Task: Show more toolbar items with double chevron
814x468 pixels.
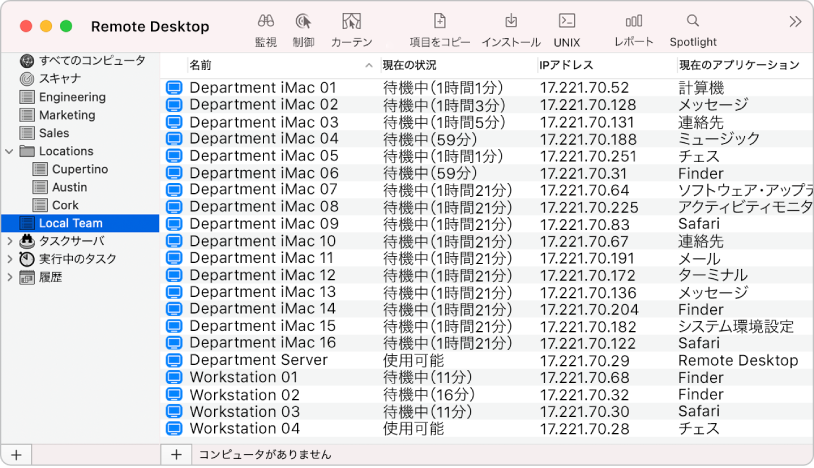Action: click(x=795, y=22)
